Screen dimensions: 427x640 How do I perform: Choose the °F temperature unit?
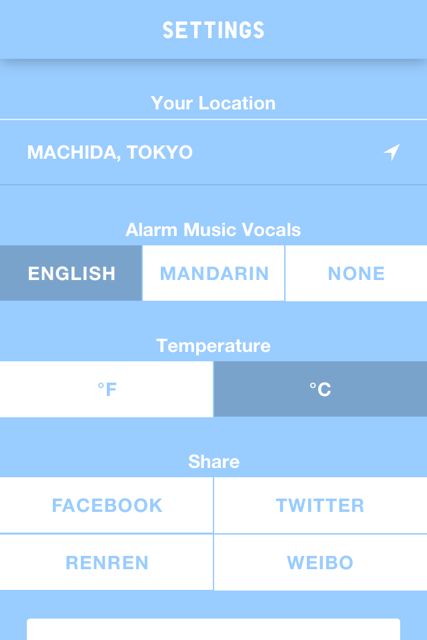(107, 389)
